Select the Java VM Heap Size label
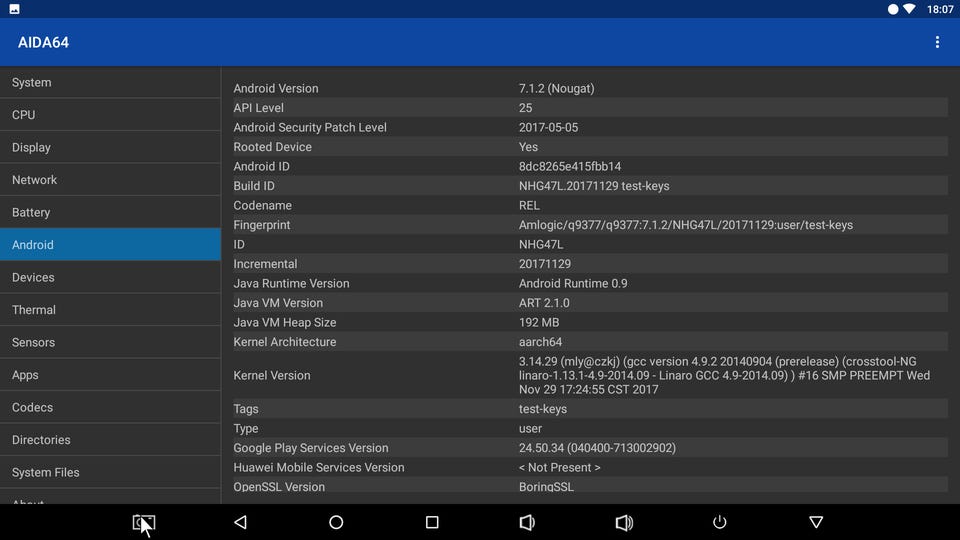 pyautogui.click(x=285, y=323)
